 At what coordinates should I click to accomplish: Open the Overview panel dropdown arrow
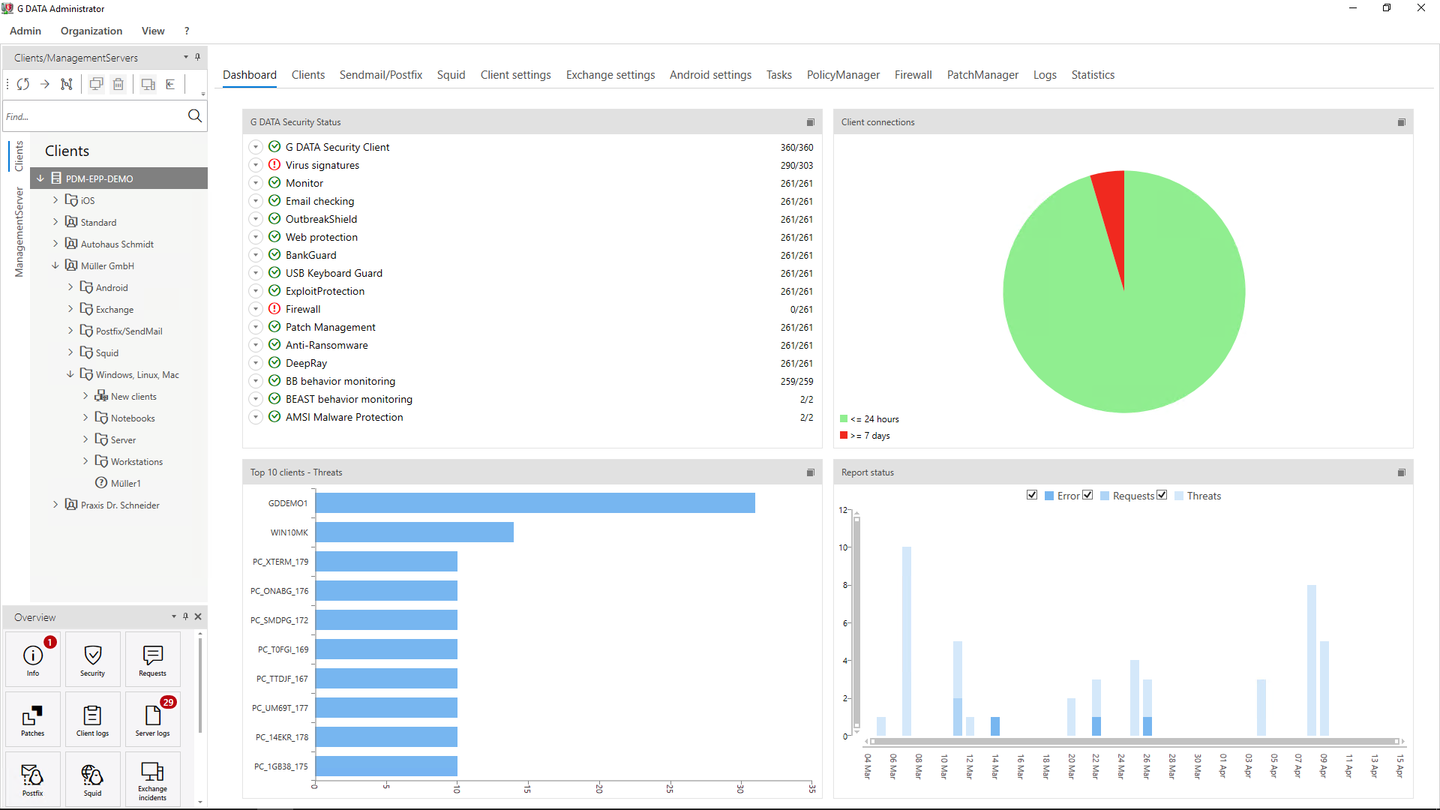pyautogui.click(x=173, y=617)
